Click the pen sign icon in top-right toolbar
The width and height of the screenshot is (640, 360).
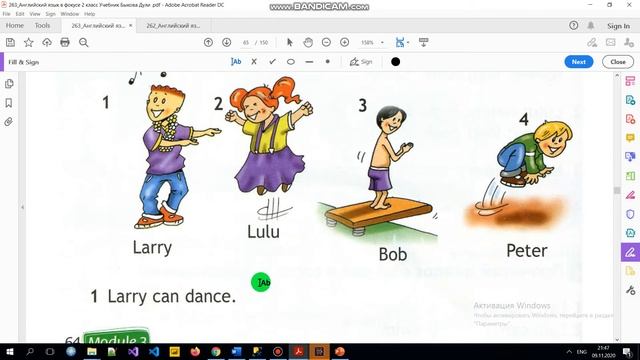coord(592,42)
